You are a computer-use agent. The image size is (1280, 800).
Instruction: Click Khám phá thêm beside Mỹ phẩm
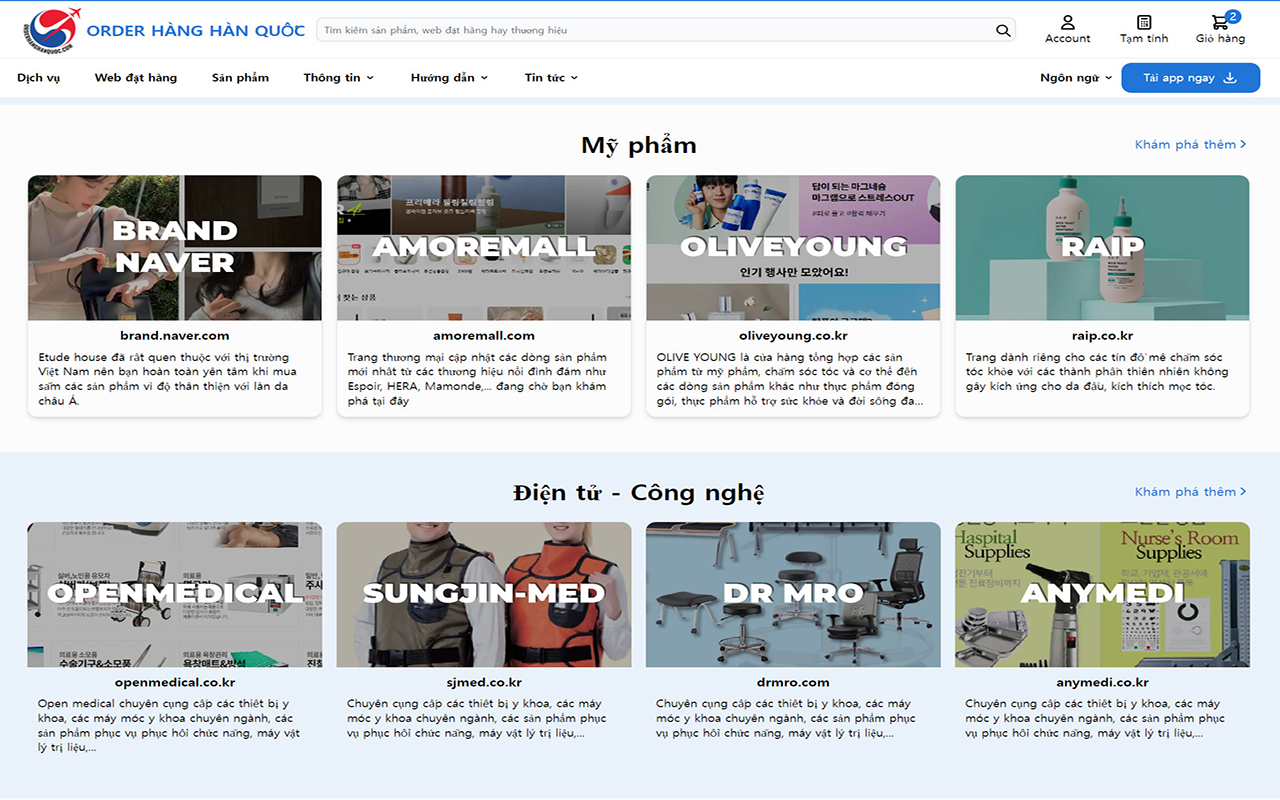click(1191, 144)
